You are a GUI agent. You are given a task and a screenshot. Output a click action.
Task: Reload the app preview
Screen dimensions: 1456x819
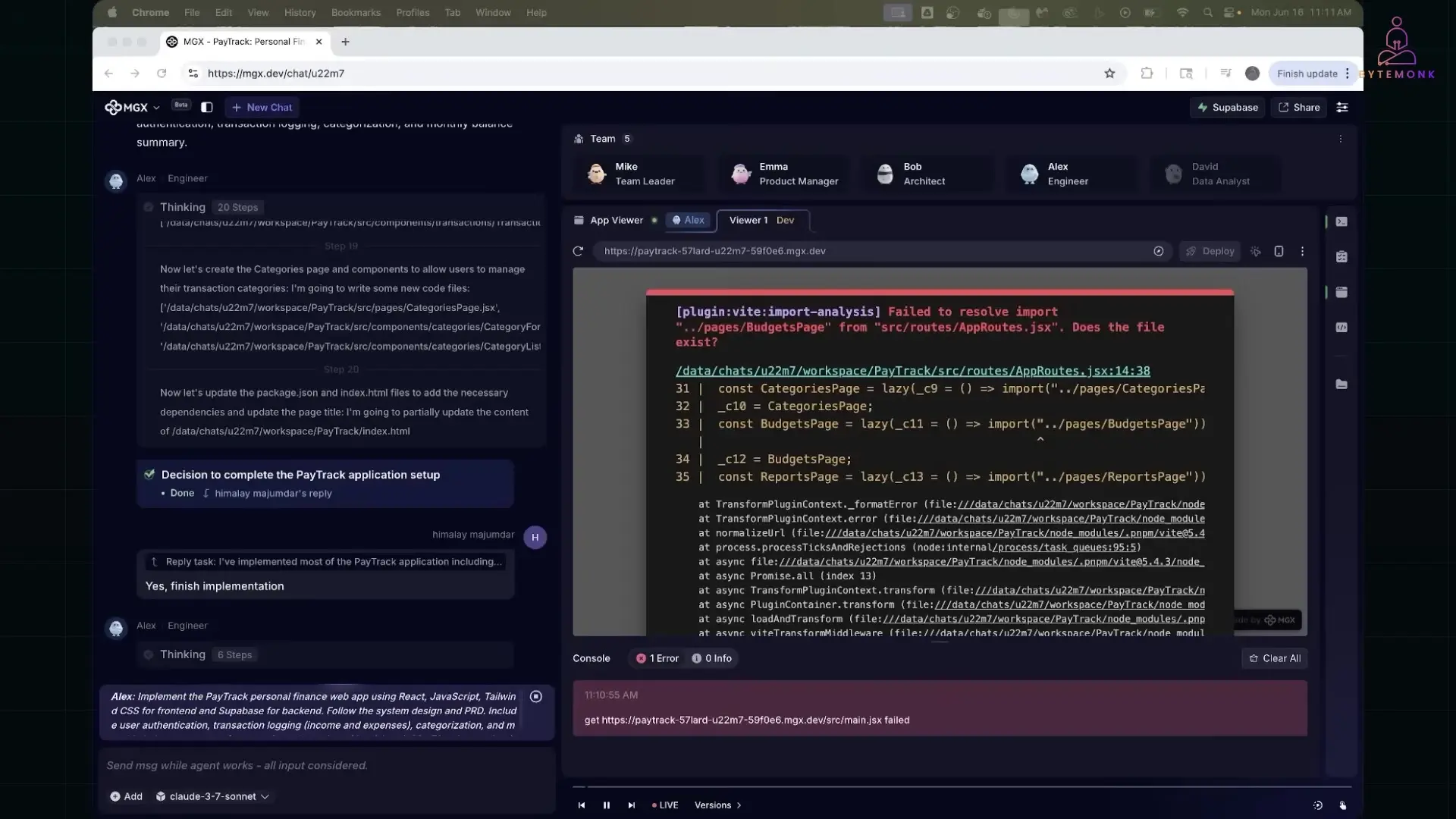tap(578, 251)
